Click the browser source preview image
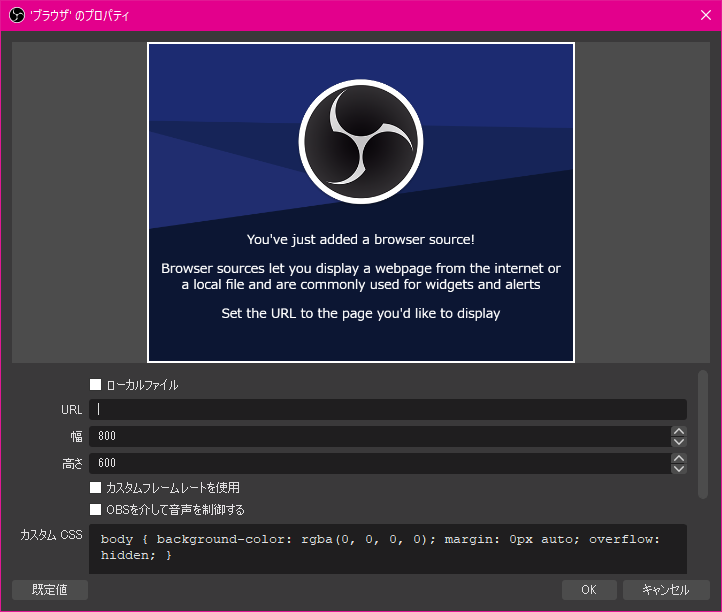722x612 pixels. (x=361, y=203)
